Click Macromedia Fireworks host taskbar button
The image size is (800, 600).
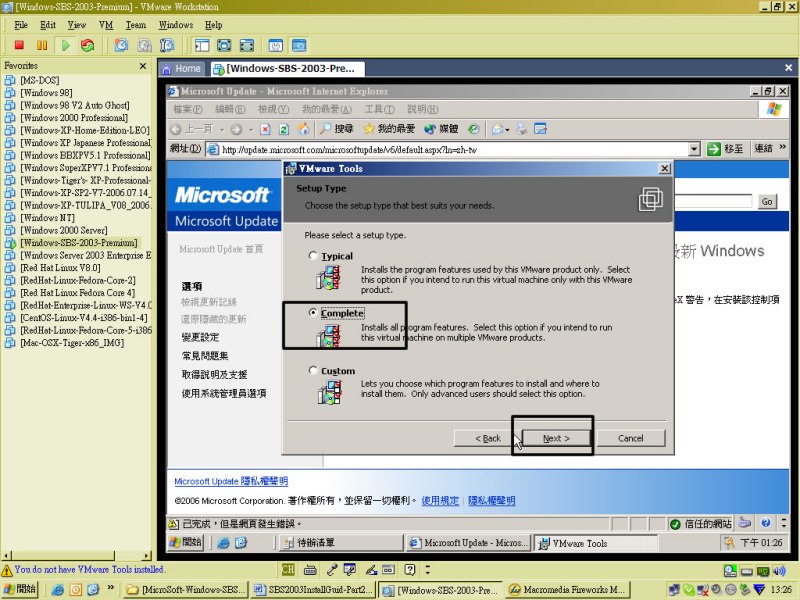[x=567, y=590]
